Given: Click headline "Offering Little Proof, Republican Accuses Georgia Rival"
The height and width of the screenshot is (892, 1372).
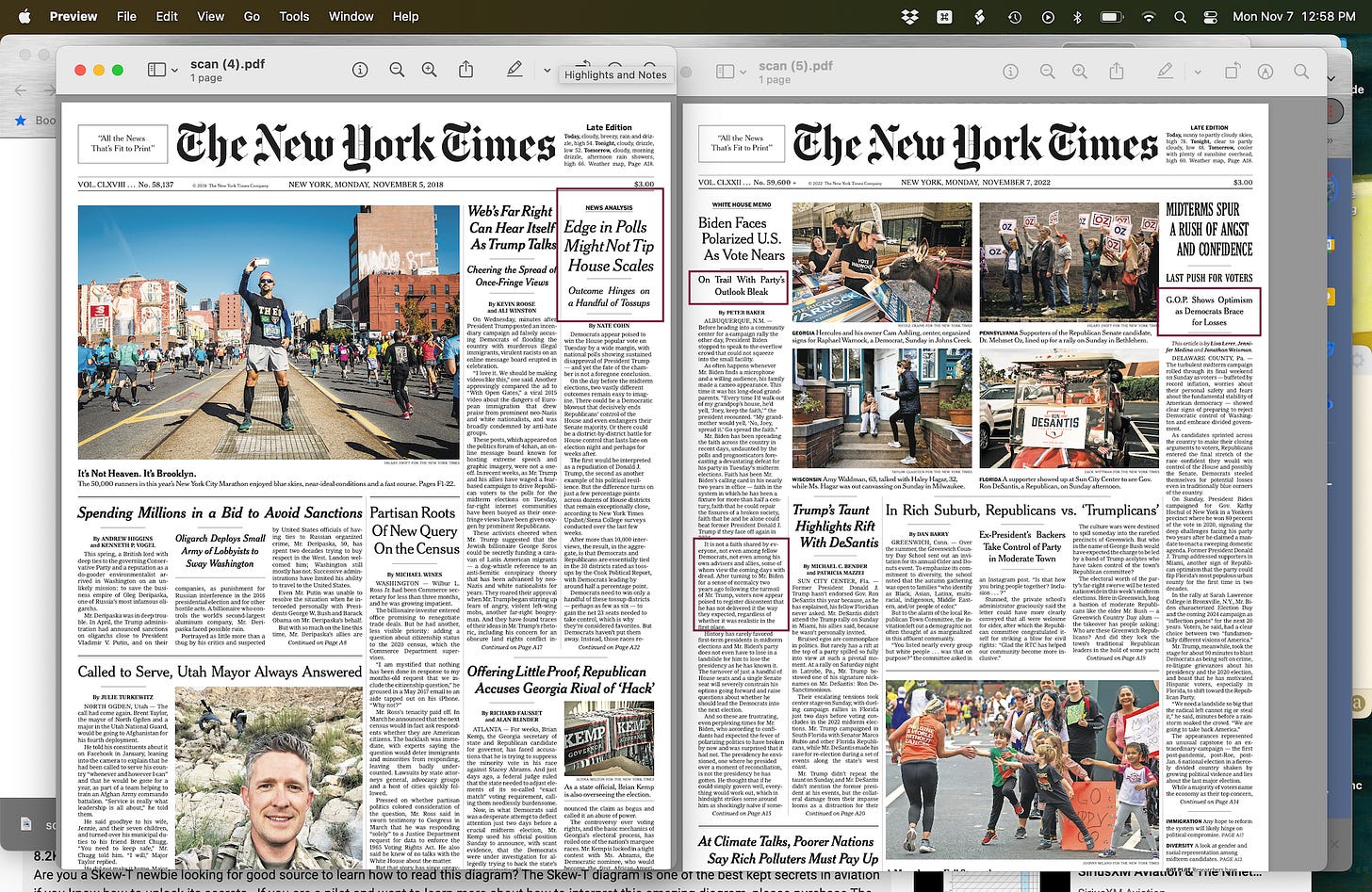Looking at the screenshot, I should click(x=561, y=680).
